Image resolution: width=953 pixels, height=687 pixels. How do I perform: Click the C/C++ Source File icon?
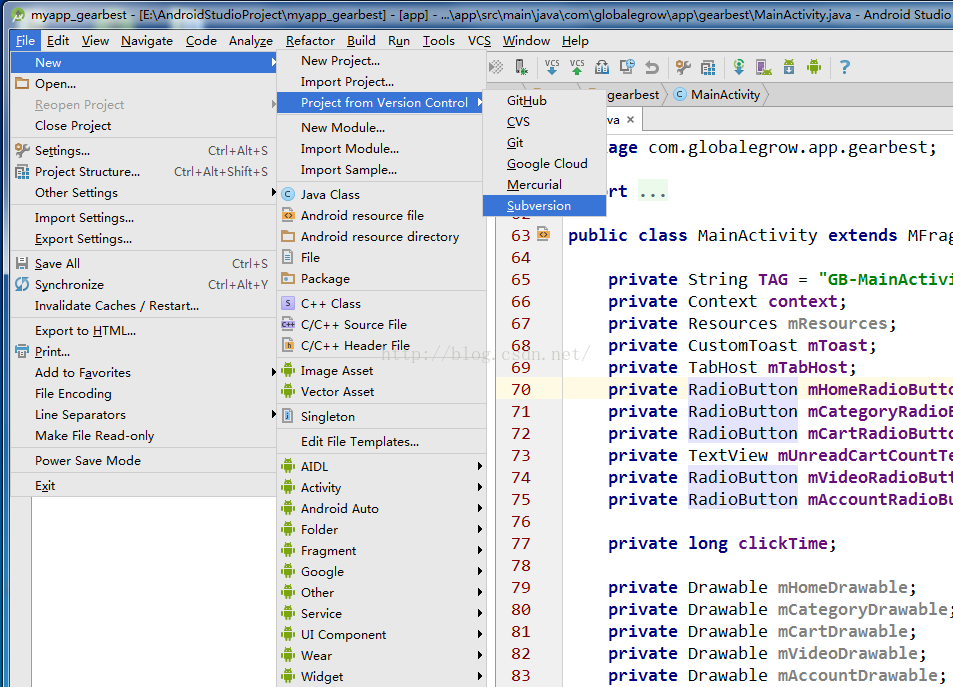point(288,324)
